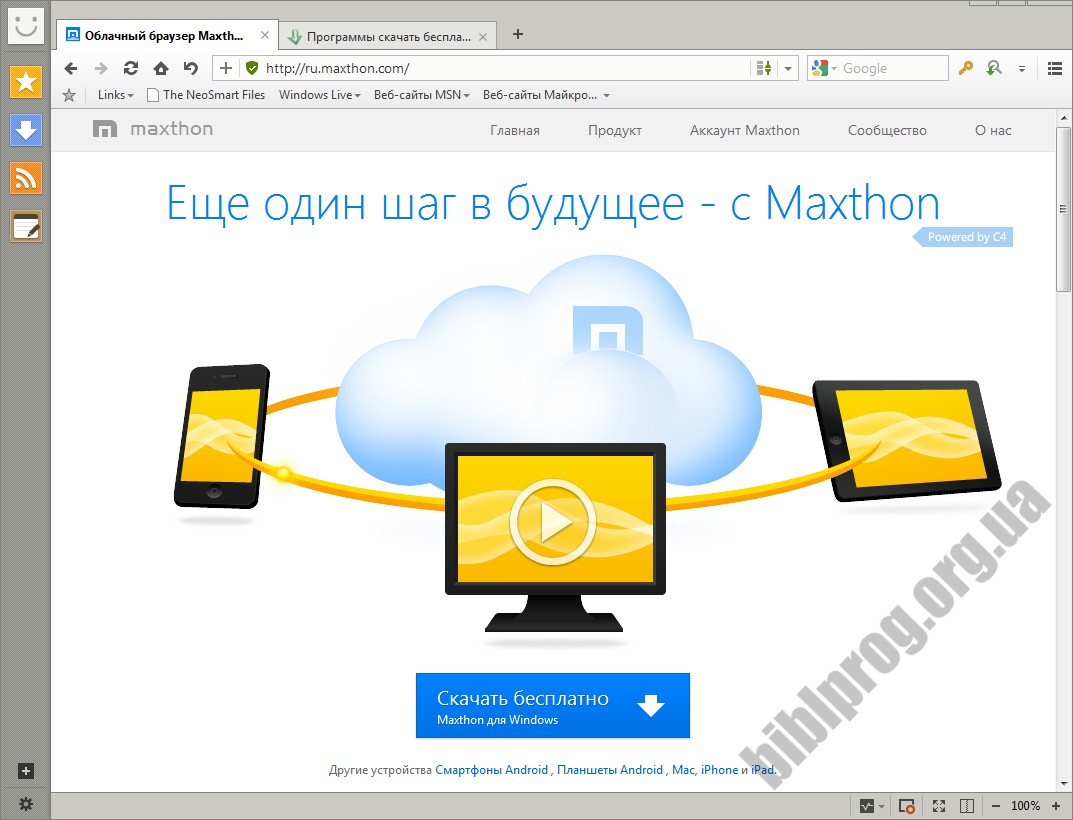Open the RSS feed reader sidebar panel

tap(26, 178)
